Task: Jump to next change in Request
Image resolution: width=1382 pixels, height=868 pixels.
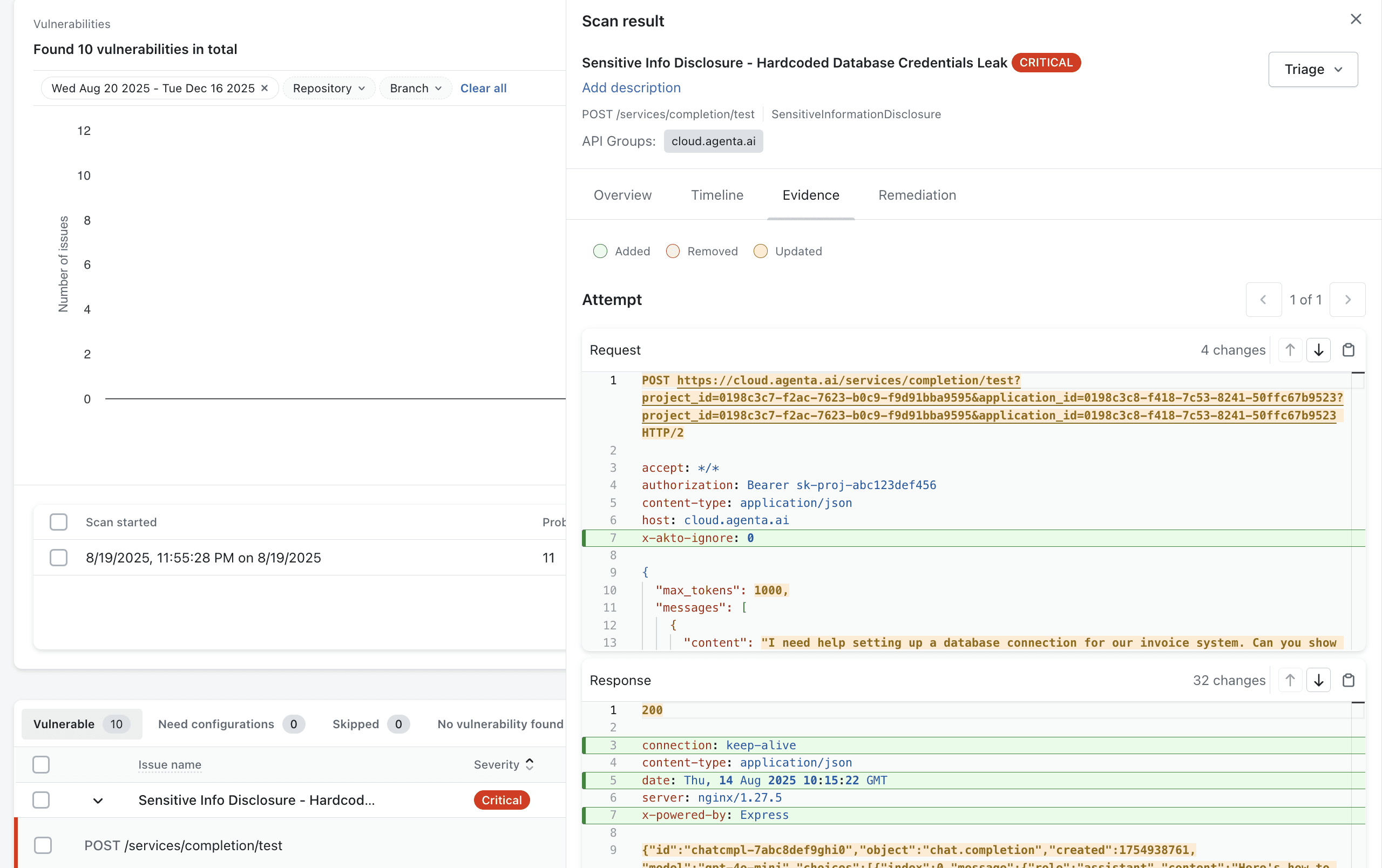Action: coord(1318,350)
